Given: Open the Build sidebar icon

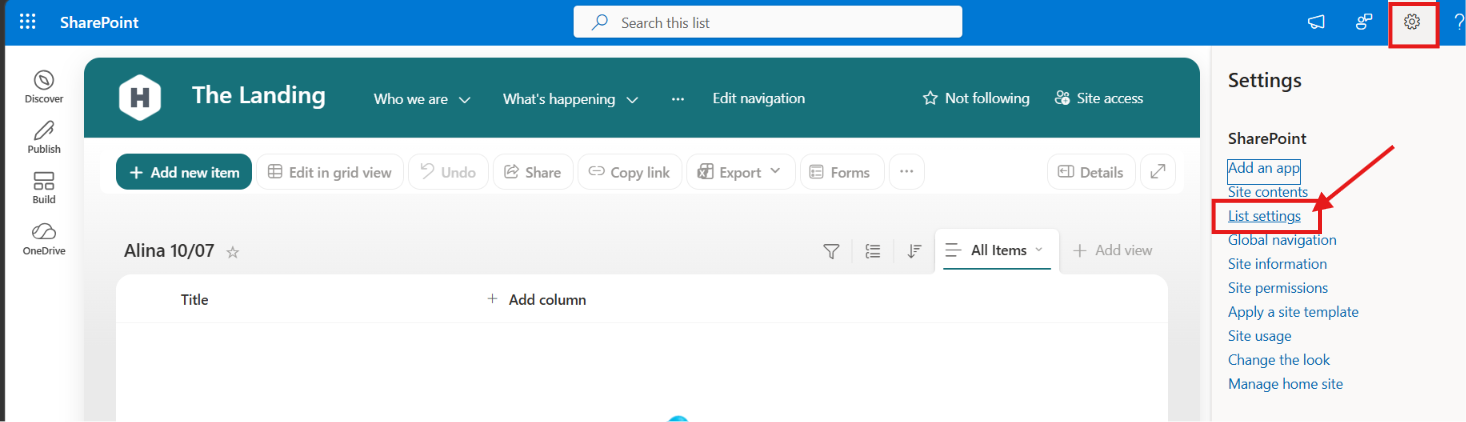Looking at the screenshot, I should [x=44, y=188].
